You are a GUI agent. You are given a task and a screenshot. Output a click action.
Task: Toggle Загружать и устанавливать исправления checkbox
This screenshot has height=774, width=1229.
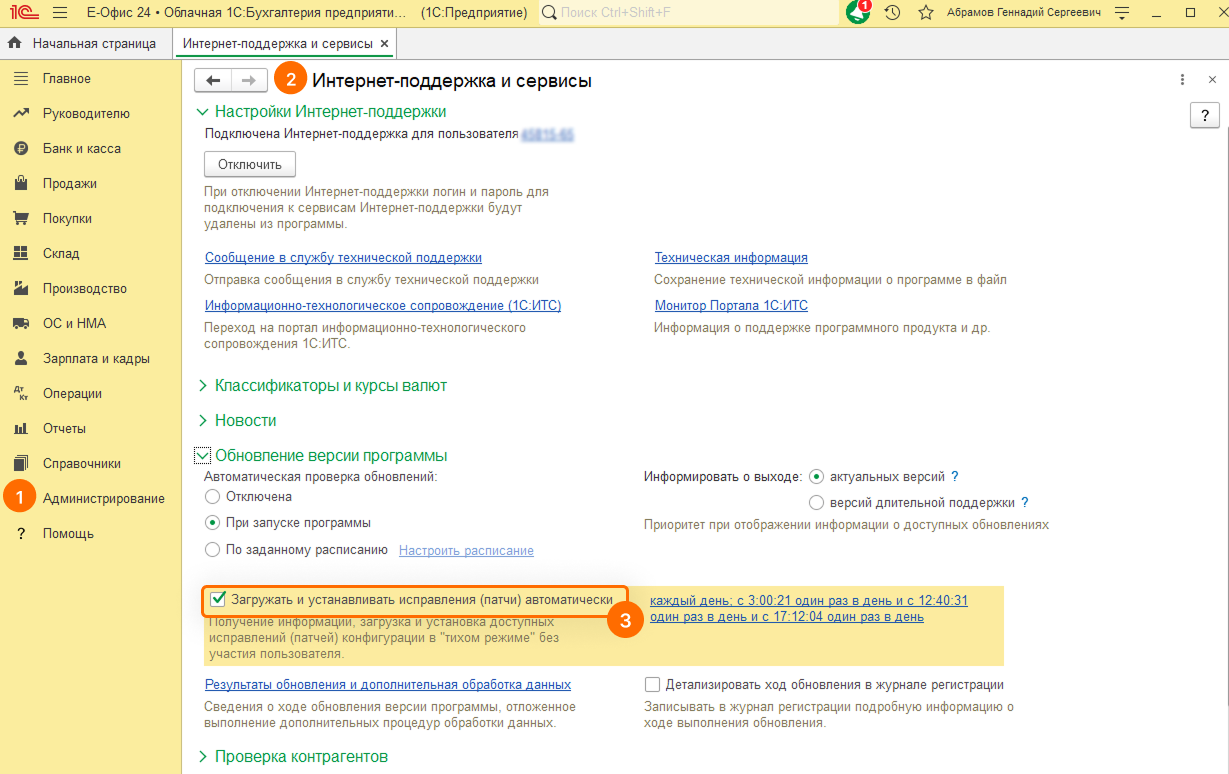click(218, 600)
